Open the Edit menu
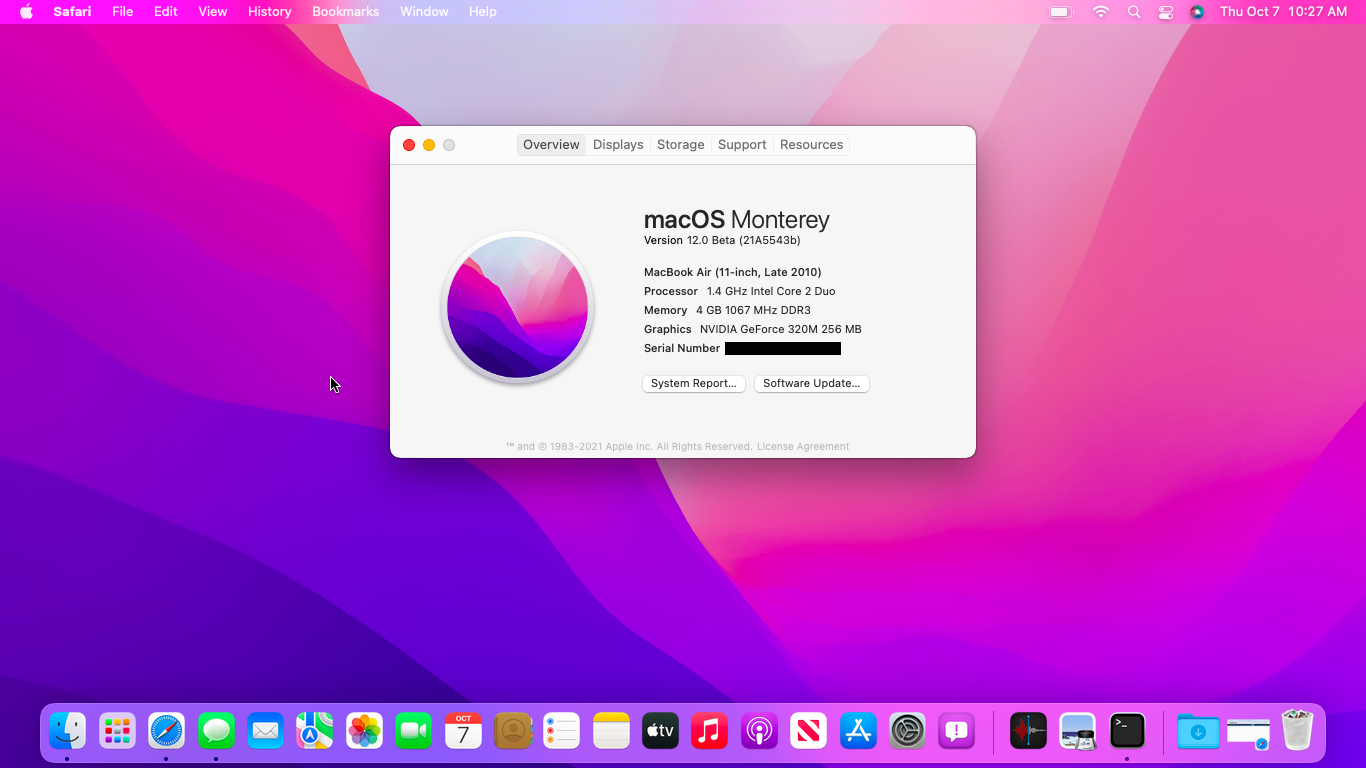 click(166, 12)
